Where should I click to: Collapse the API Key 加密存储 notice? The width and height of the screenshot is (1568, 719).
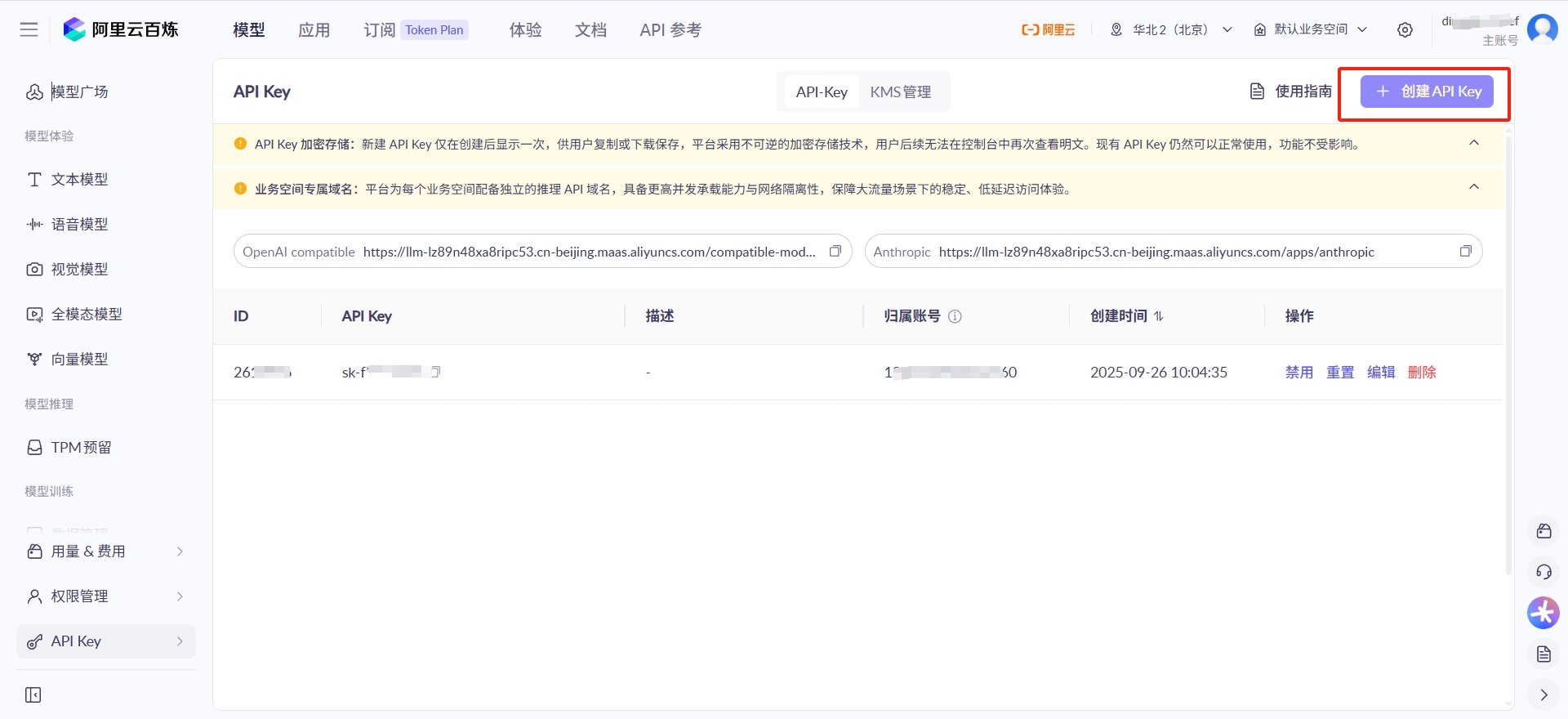1474,143
